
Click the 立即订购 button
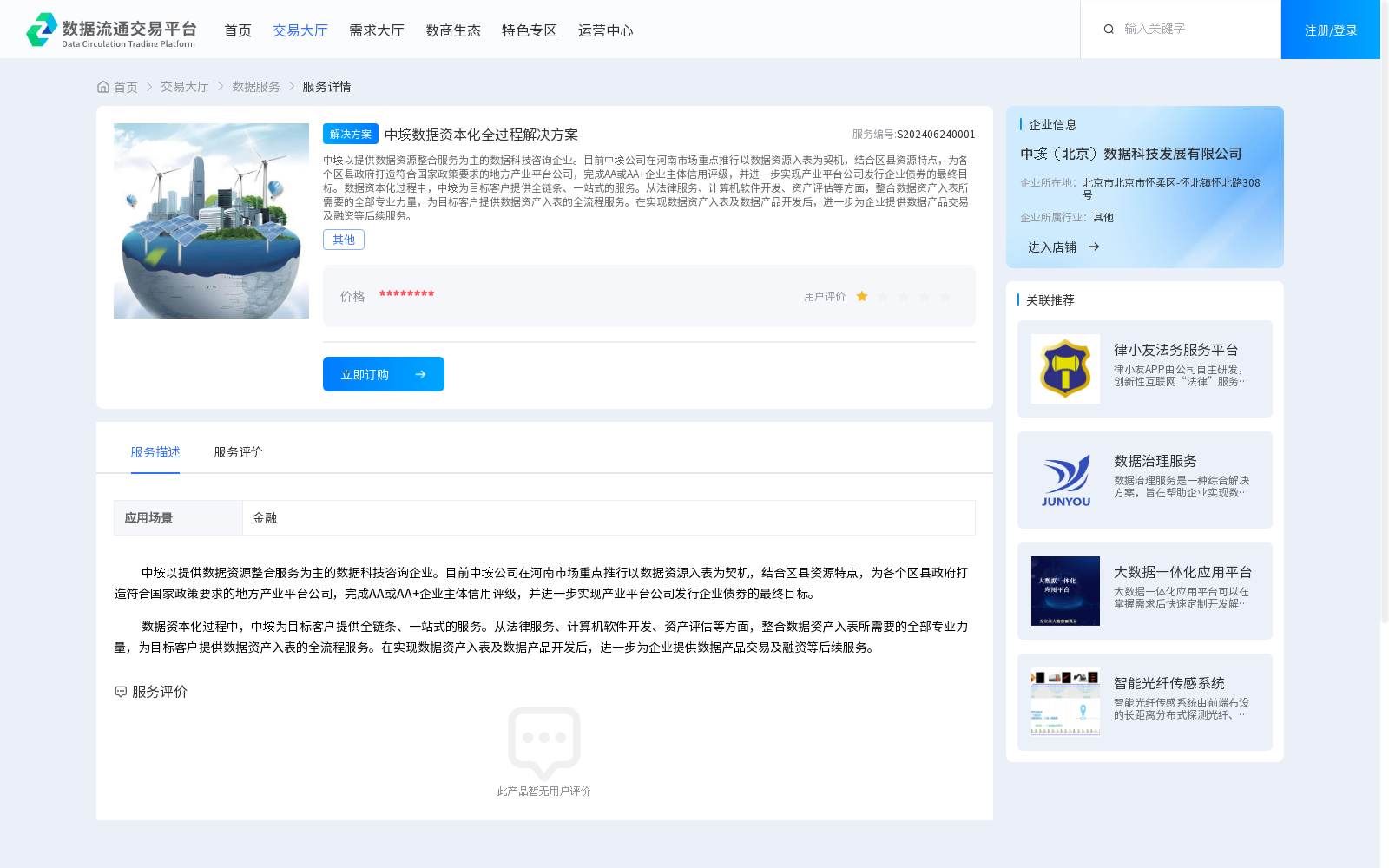tap(384, 374)
